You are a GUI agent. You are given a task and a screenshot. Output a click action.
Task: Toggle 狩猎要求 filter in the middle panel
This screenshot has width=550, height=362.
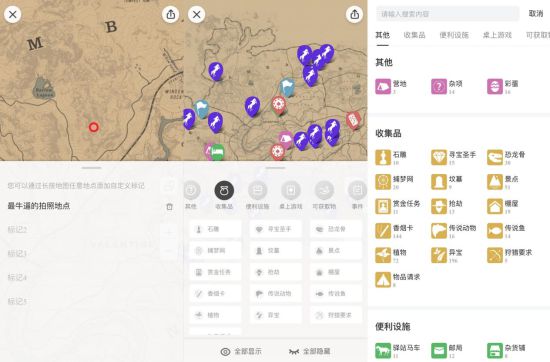coord(336,315)
